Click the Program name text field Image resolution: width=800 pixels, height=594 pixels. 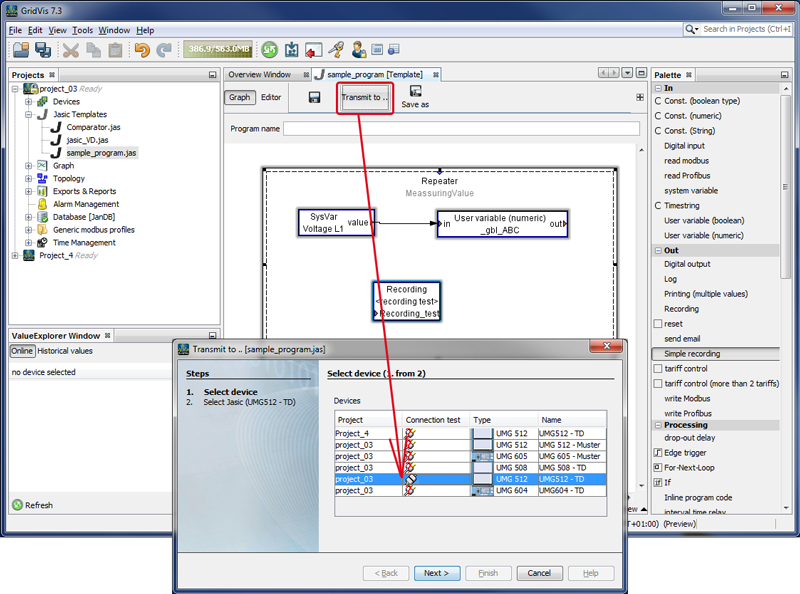461,129
